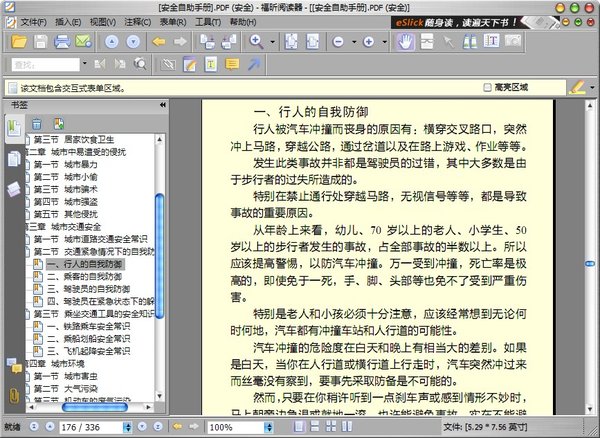Print the PDF using the printer icon
600x438 pixels.
click(x=62, y=41)
